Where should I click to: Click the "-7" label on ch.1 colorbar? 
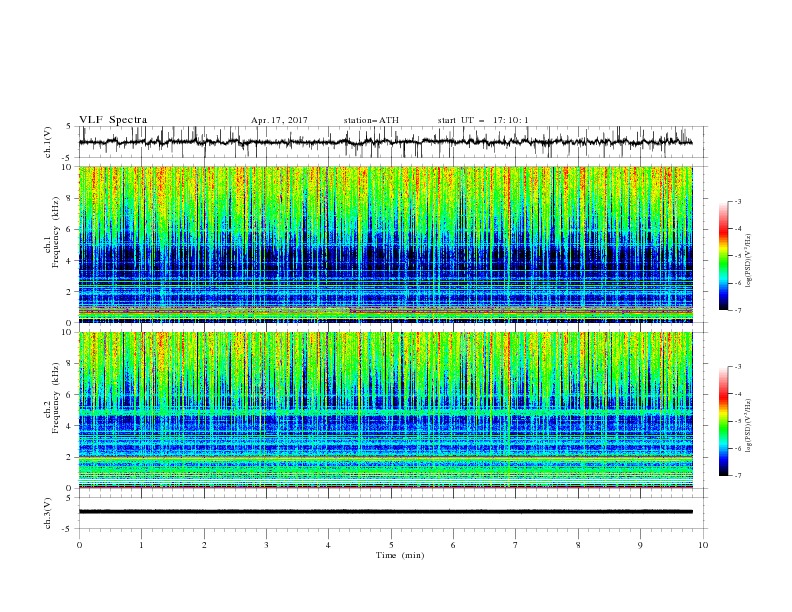click(x=737, y=310)
